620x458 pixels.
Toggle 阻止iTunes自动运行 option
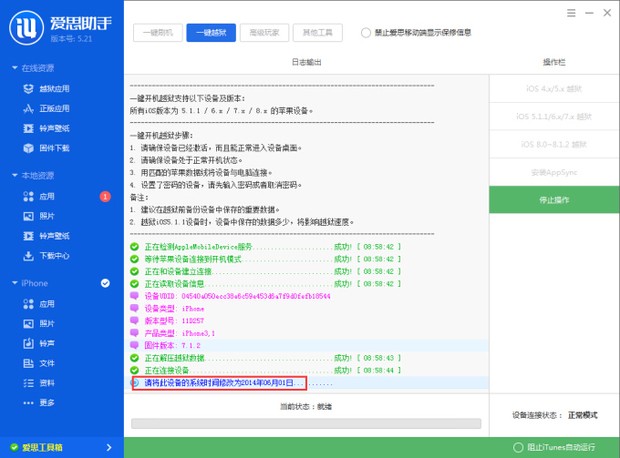(518, 447)
